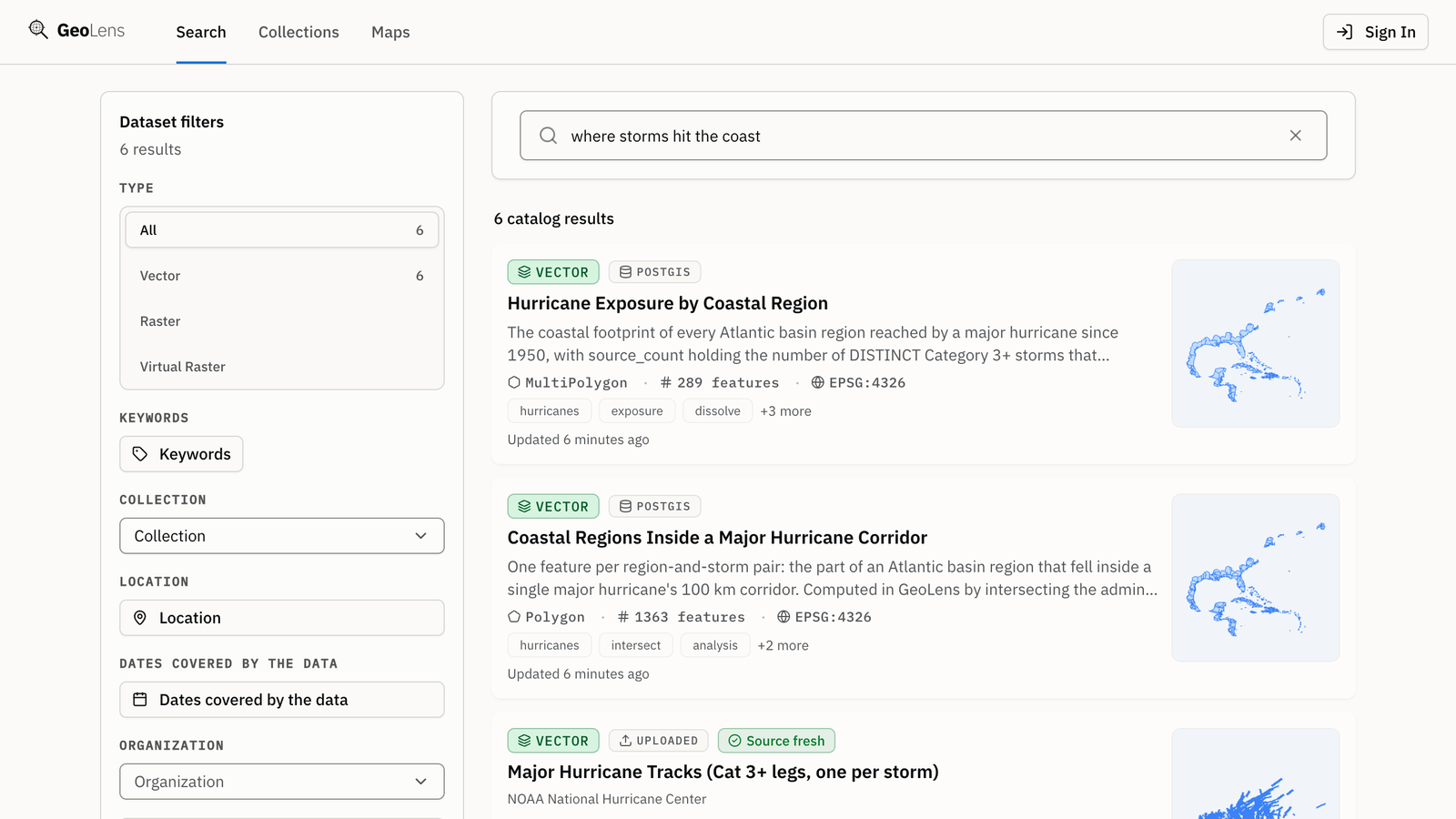Click the dissolve keyword tag
1456x819 pixels.
coord(718,411)
